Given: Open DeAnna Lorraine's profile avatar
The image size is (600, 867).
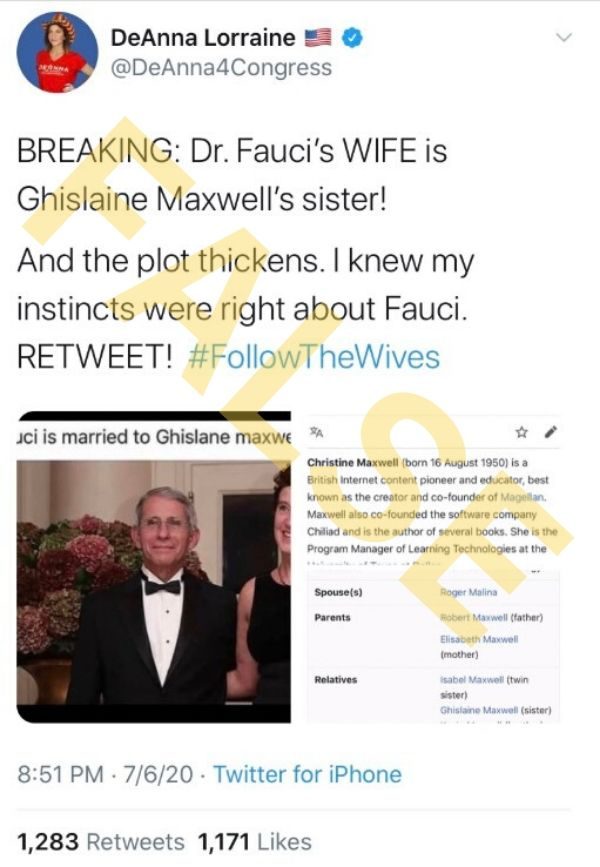Looking at the screenshot, I should (57, 52).
